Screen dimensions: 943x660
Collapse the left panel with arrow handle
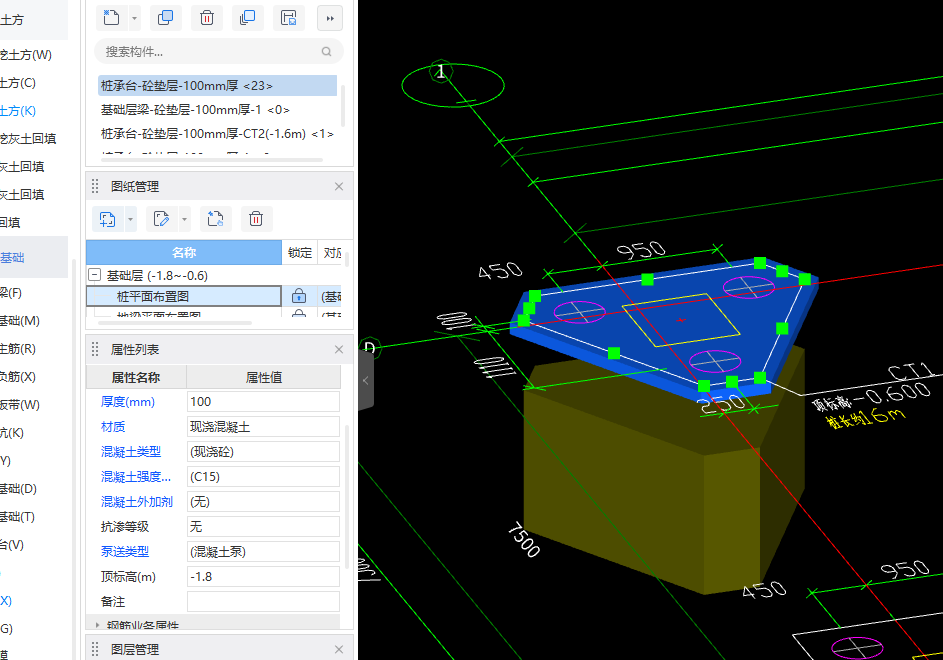click(366, 380)
